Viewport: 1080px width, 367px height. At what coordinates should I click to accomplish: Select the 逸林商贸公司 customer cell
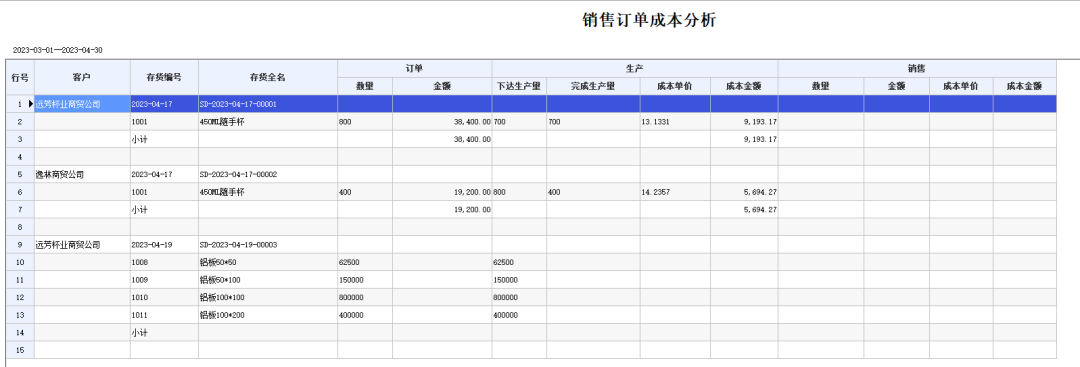point(82,174)
